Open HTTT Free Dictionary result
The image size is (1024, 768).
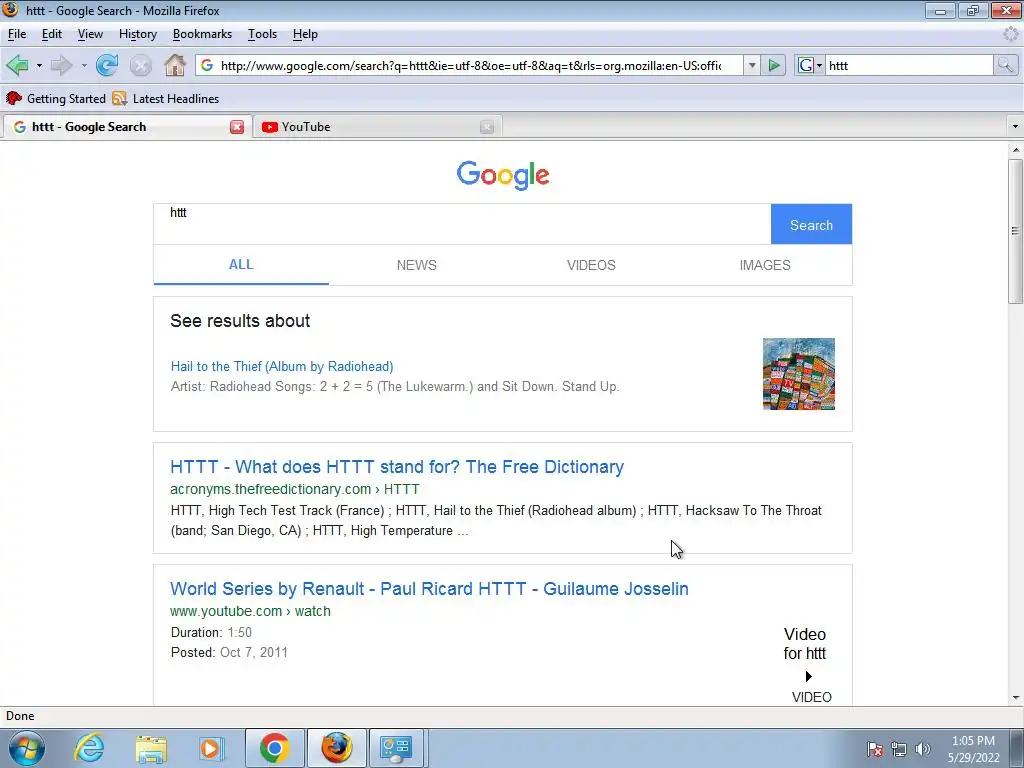pos(397,467)
